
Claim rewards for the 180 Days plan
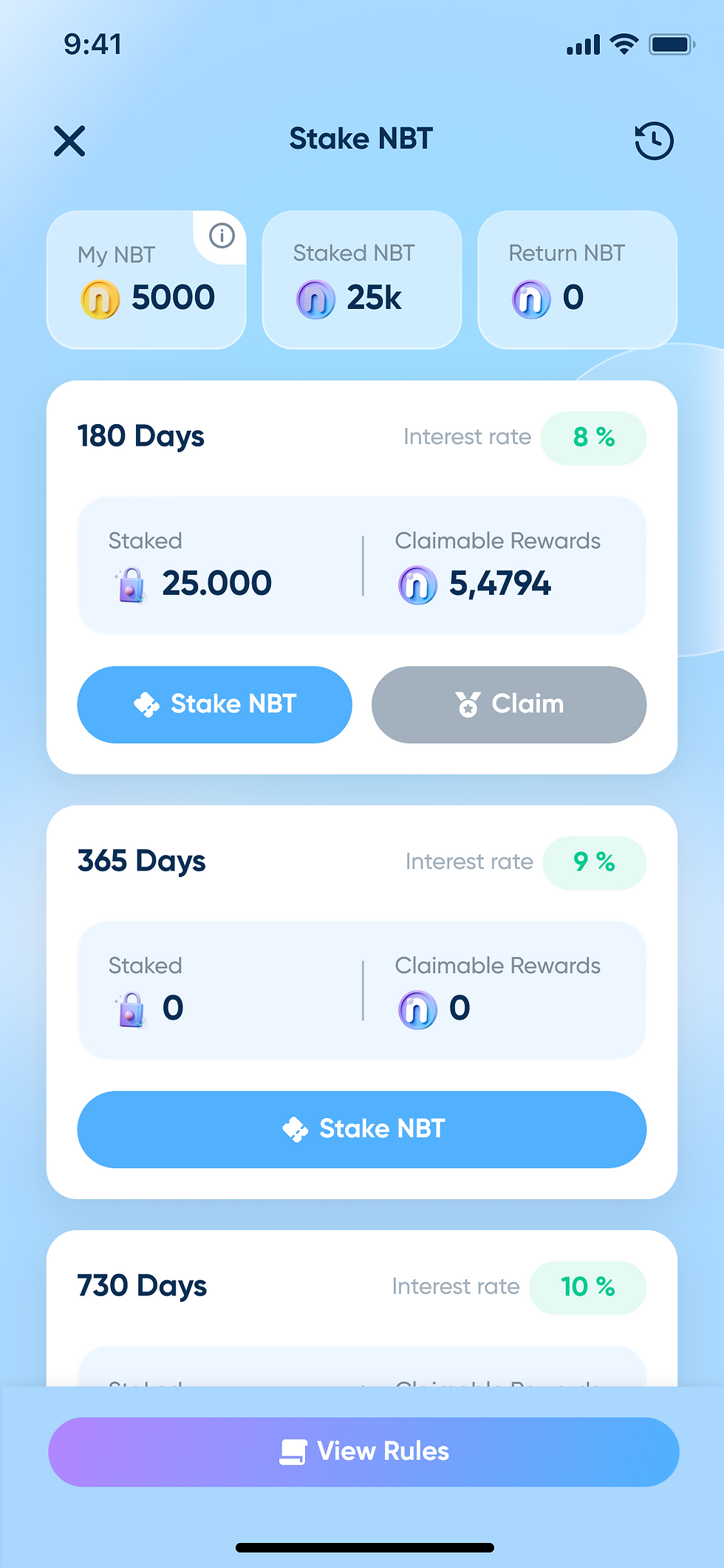coord(509,704)
